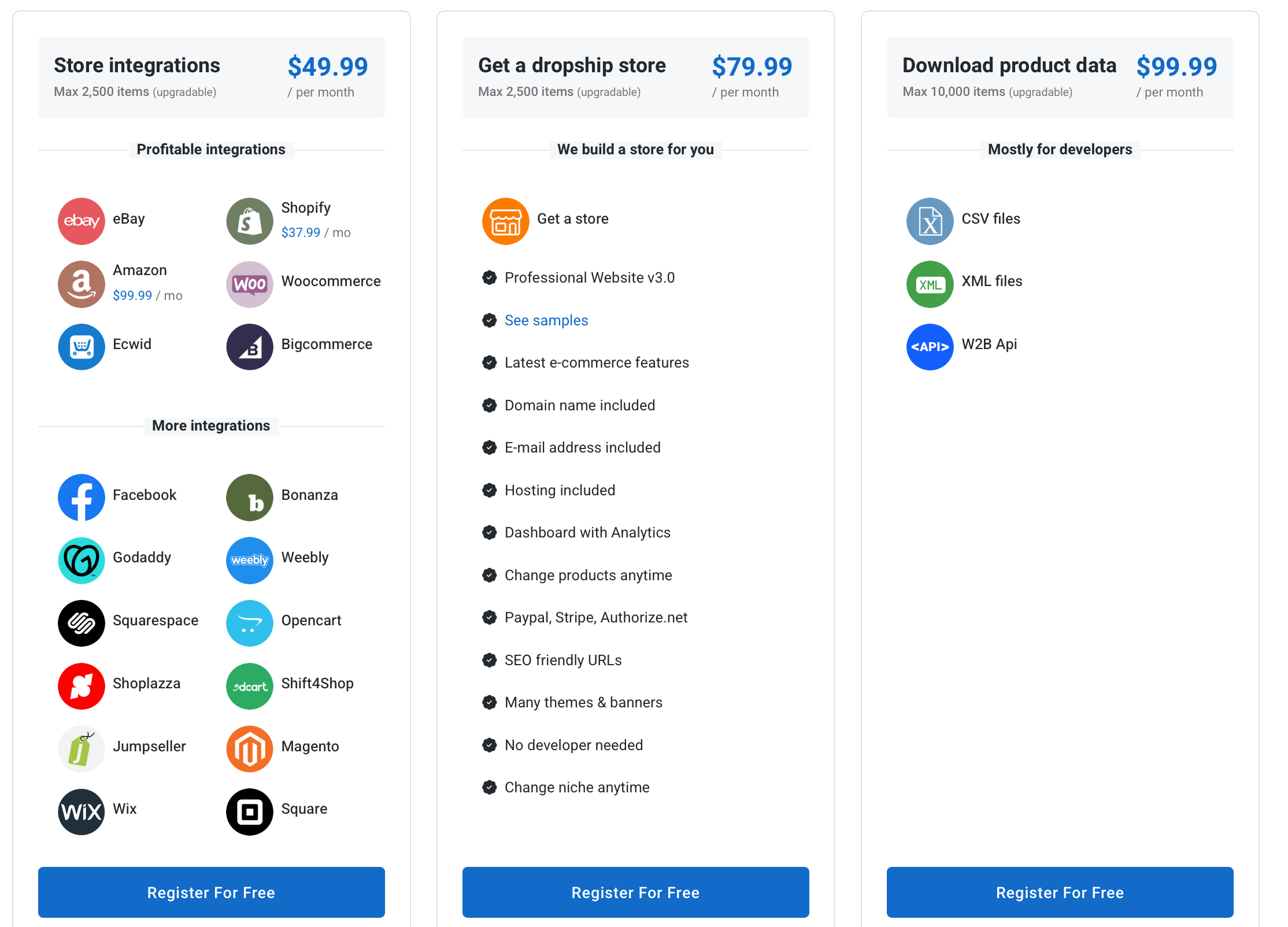Click the $49.99 price heading
This screenshot has width=1288, height=927.
coord(328,66)
